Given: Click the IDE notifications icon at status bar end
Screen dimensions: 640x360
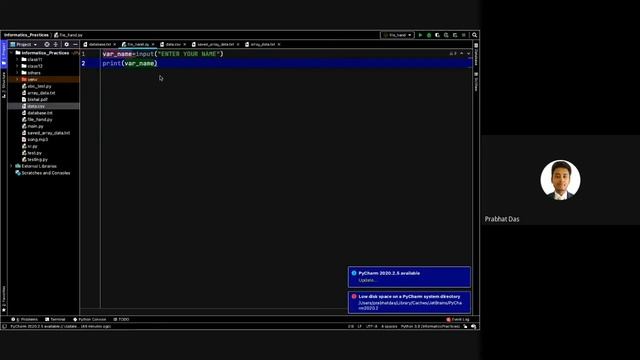Looking at the screenshot, I should click(473, 326).
